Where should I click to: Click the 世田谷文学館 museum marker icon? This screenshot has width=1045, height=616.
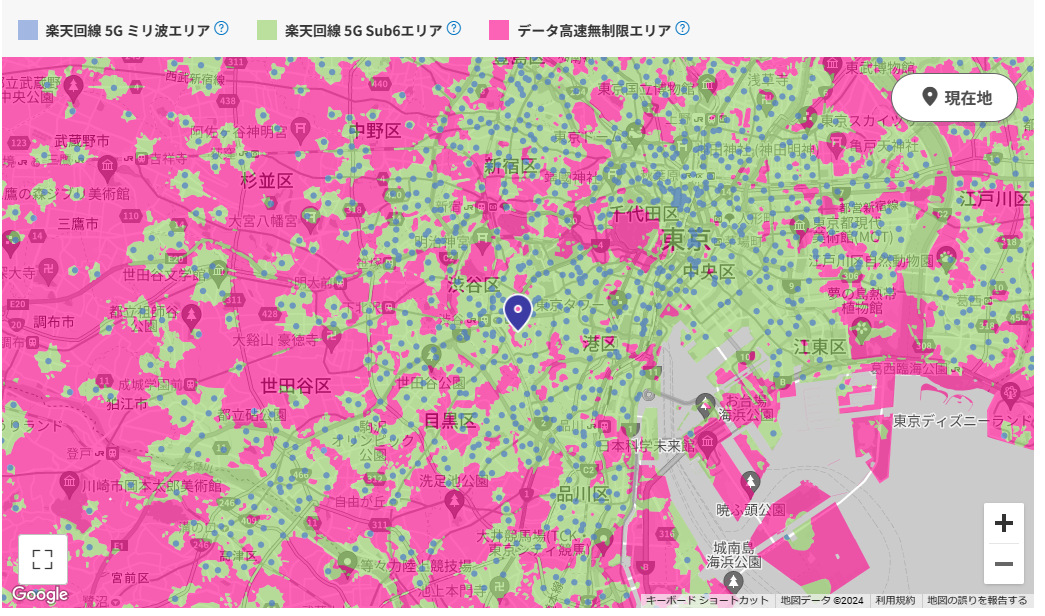pos(219,272)
